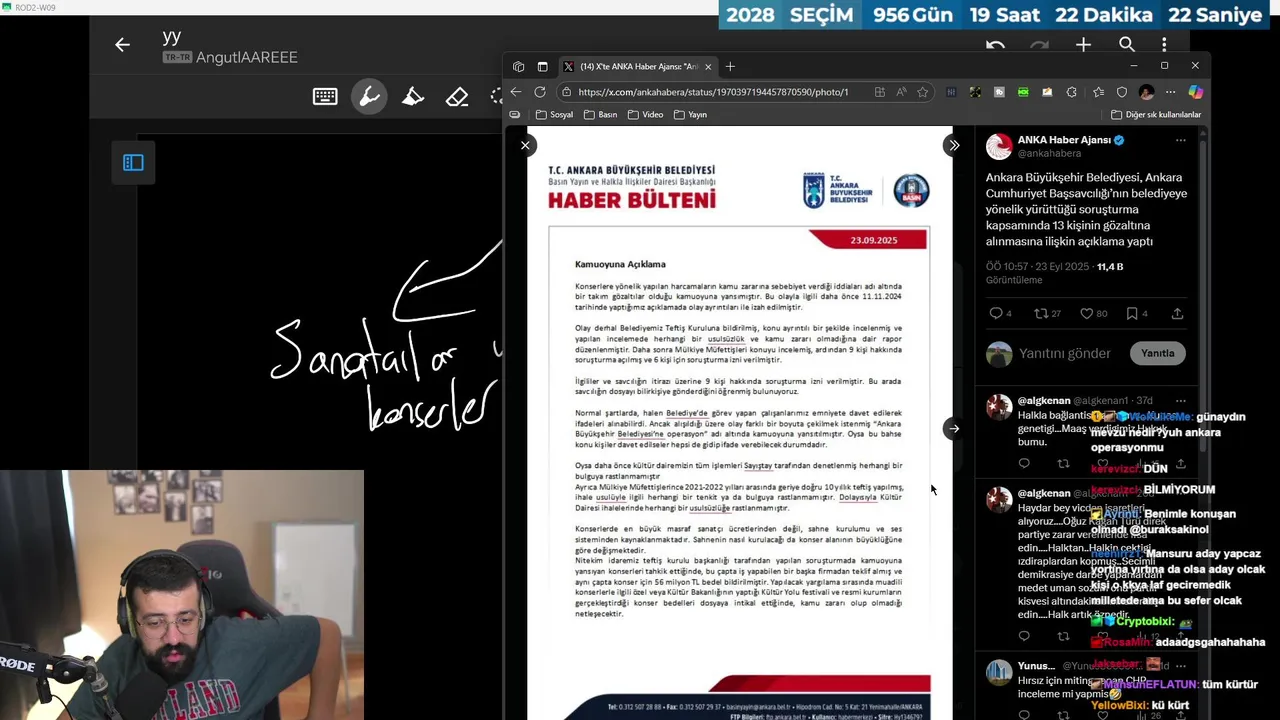Open read aloud in address bar
This screenshot has width=1280, height=720.
[x=901, y=92]
